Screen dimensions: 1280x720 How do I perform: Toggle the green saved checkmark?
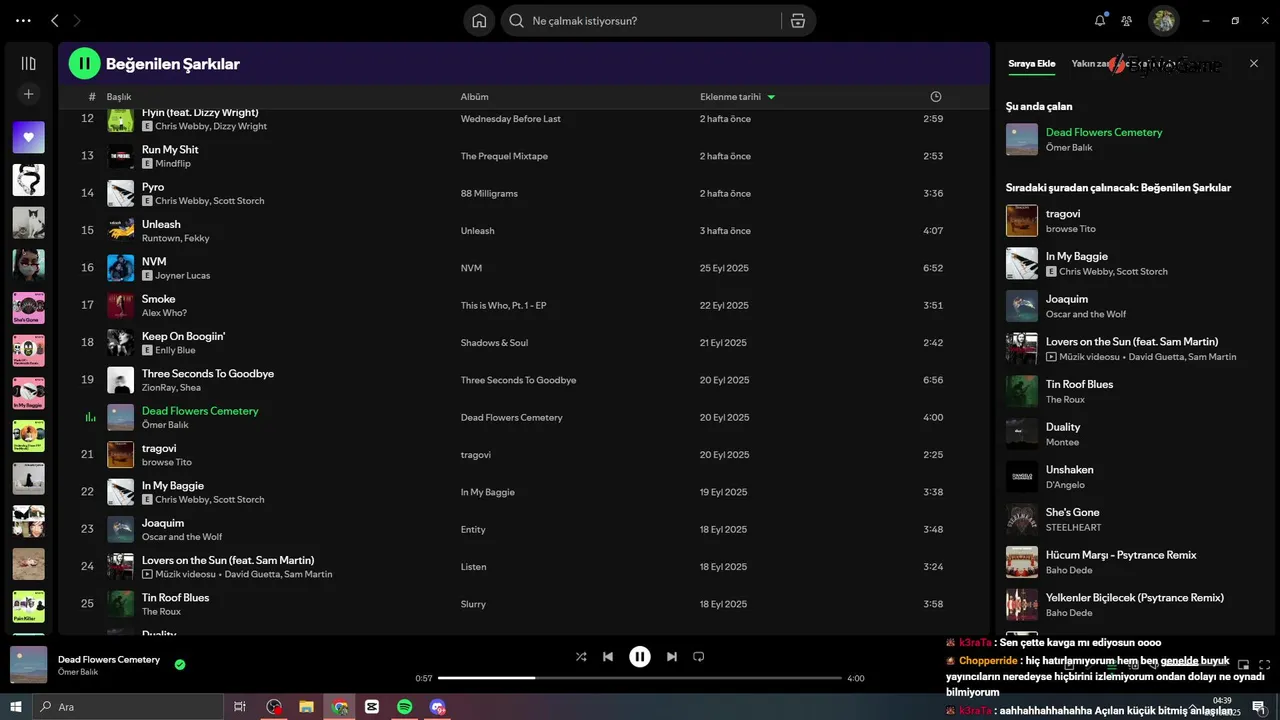tap(180, 664)
